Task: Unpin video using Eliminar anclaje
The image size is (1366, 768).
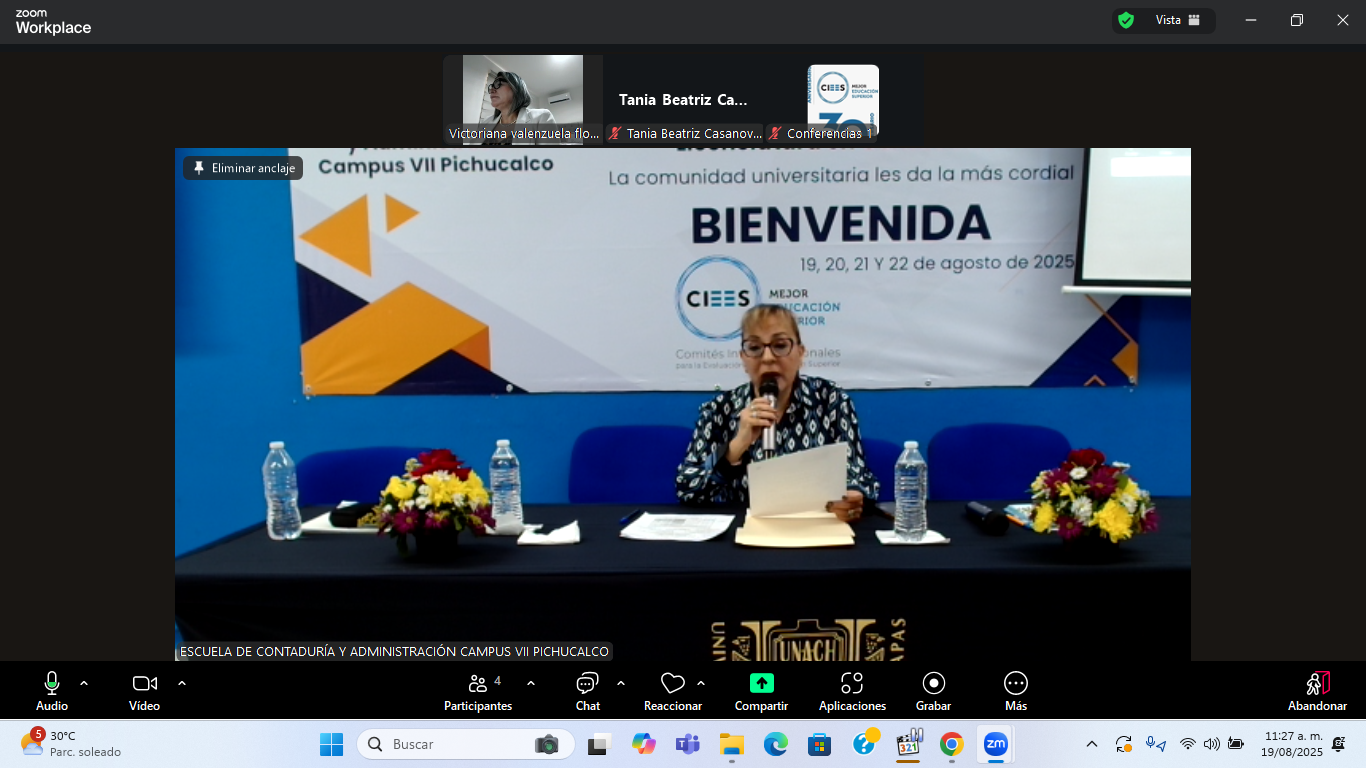Action: (243, 168)
